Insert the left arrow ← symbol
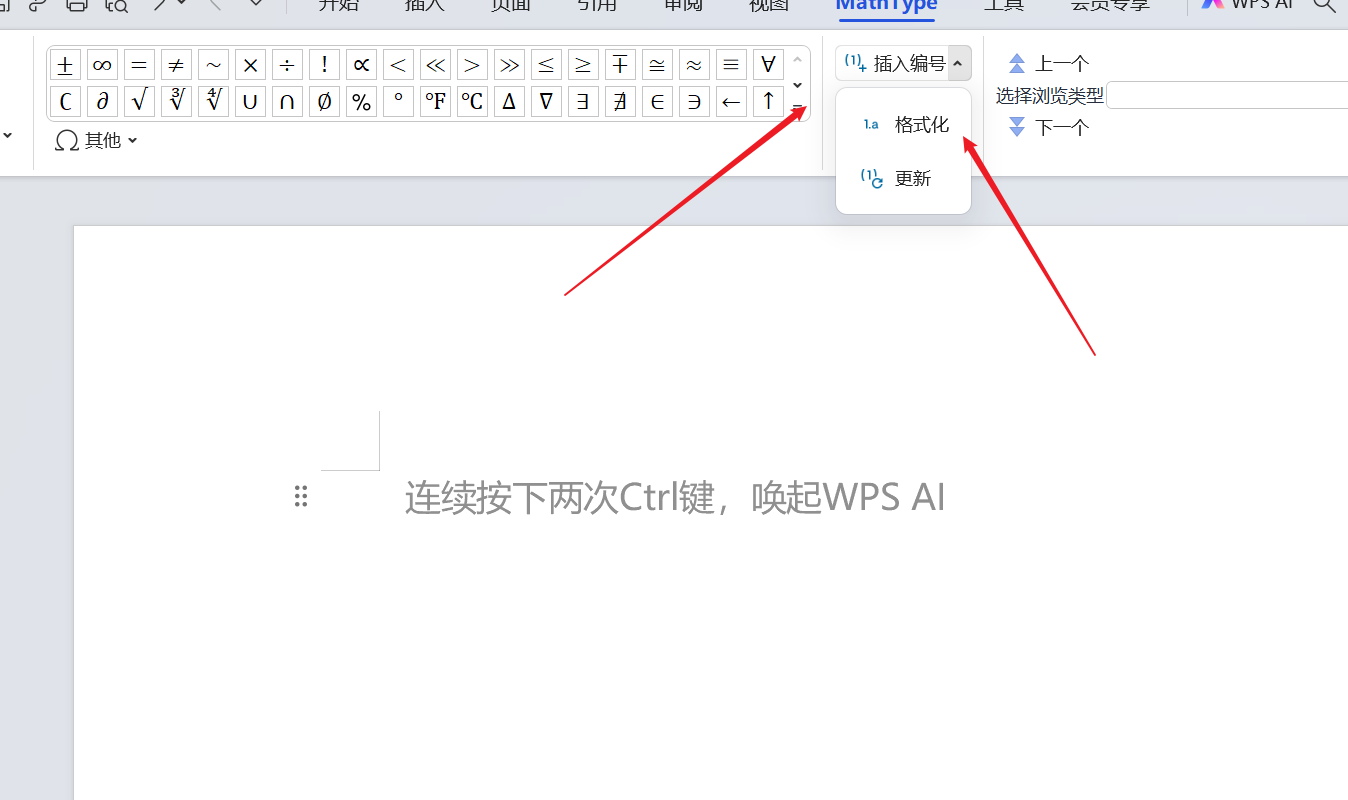The width and height of the screenshot is (1348, 800). pos(731,102)
